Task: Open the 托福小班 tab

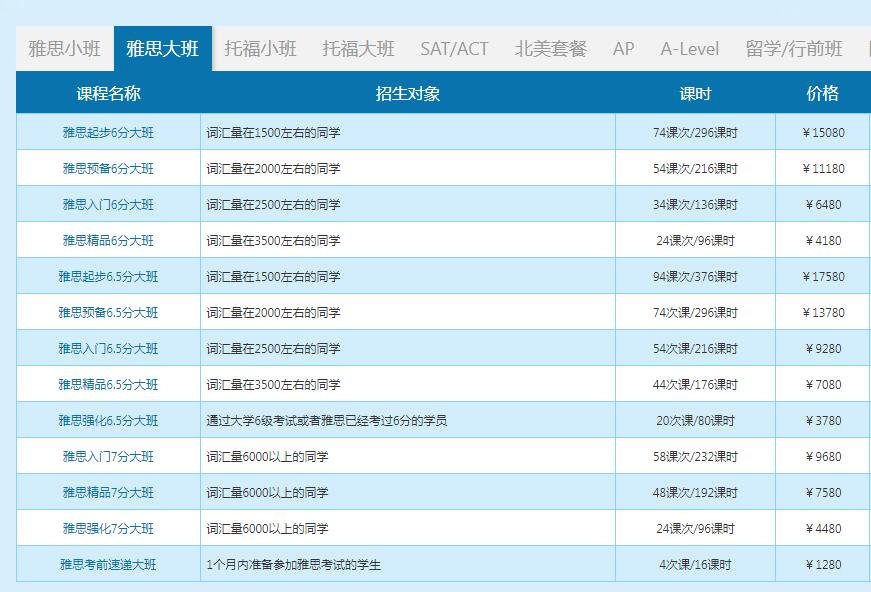Action: (261, 49)
